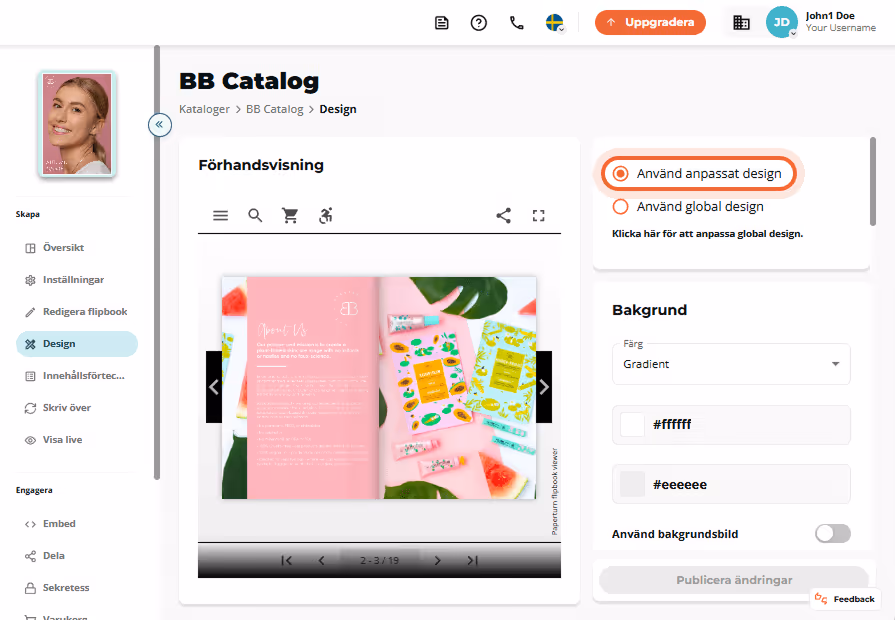
Task: Enable the Använd bakgrundsbild toggle
Action: click(x=833, y=534)
